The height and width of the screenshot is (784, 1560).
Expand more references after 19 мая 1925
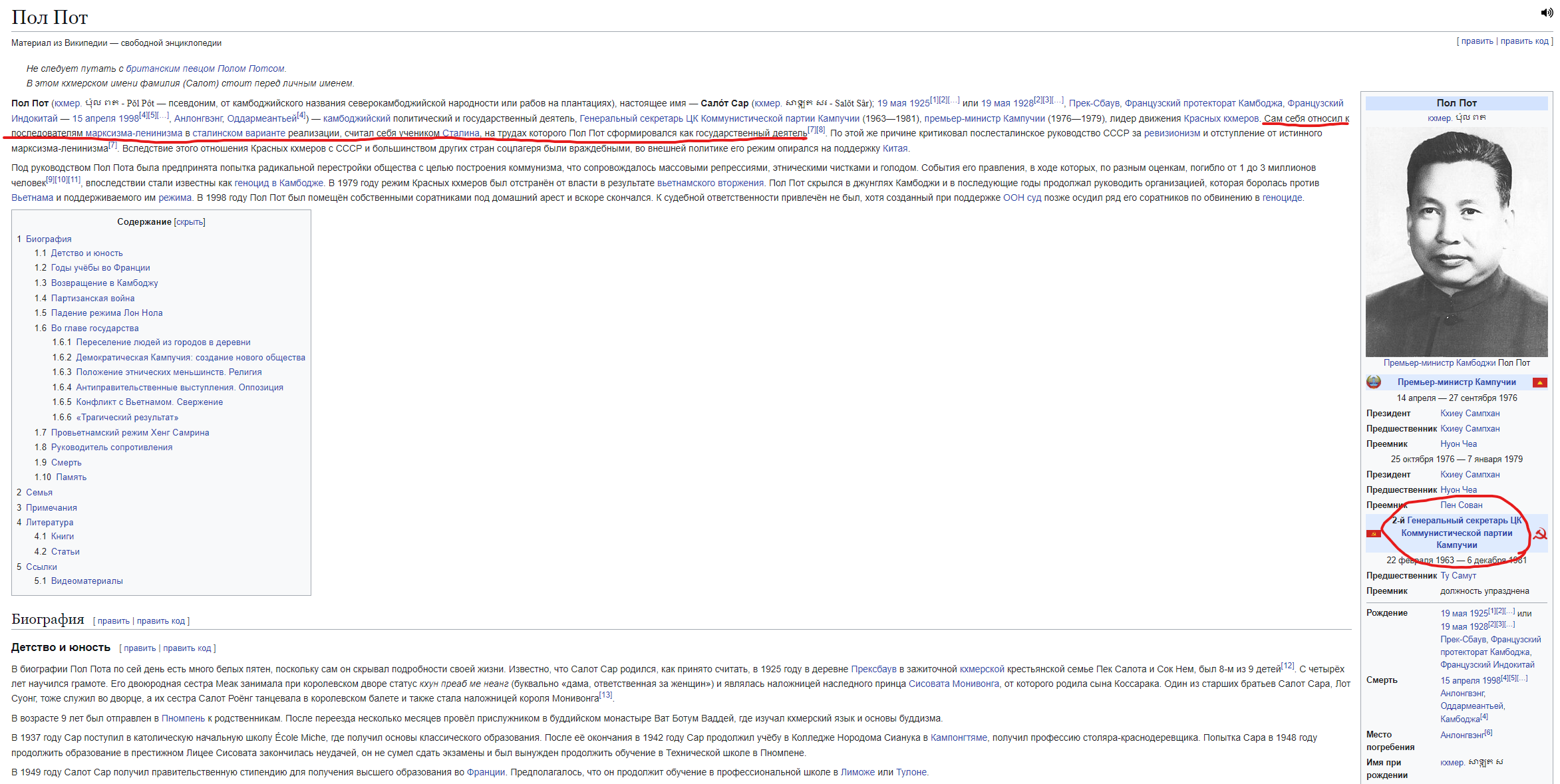point(954,100)
